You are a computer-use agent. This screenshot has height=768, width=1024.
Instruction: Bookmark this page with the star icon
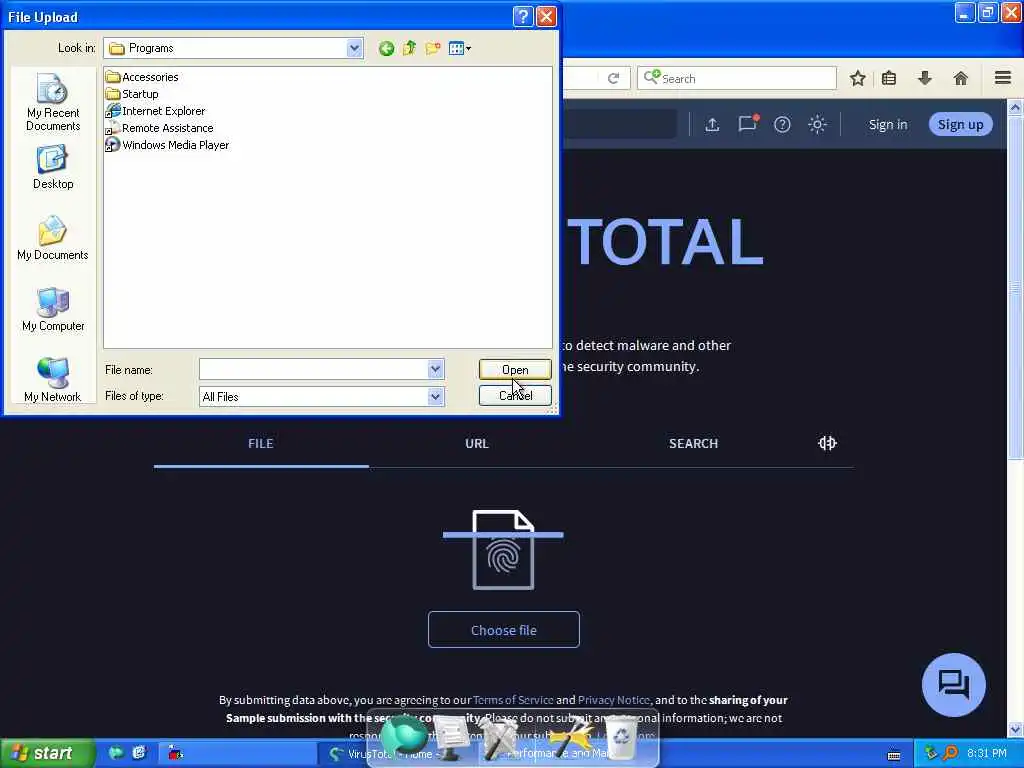tap(857, 79)
